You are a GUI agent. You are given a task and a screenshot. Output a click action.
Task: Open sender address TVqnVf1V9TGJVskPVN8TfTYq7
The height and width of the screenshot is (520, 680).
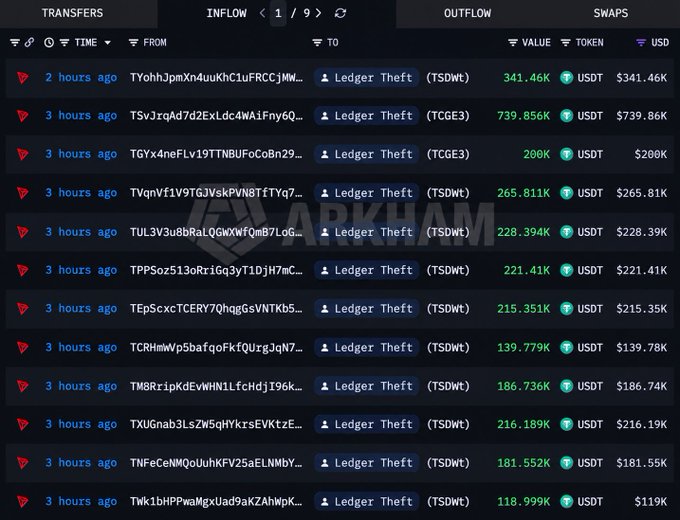pos(216,193)
